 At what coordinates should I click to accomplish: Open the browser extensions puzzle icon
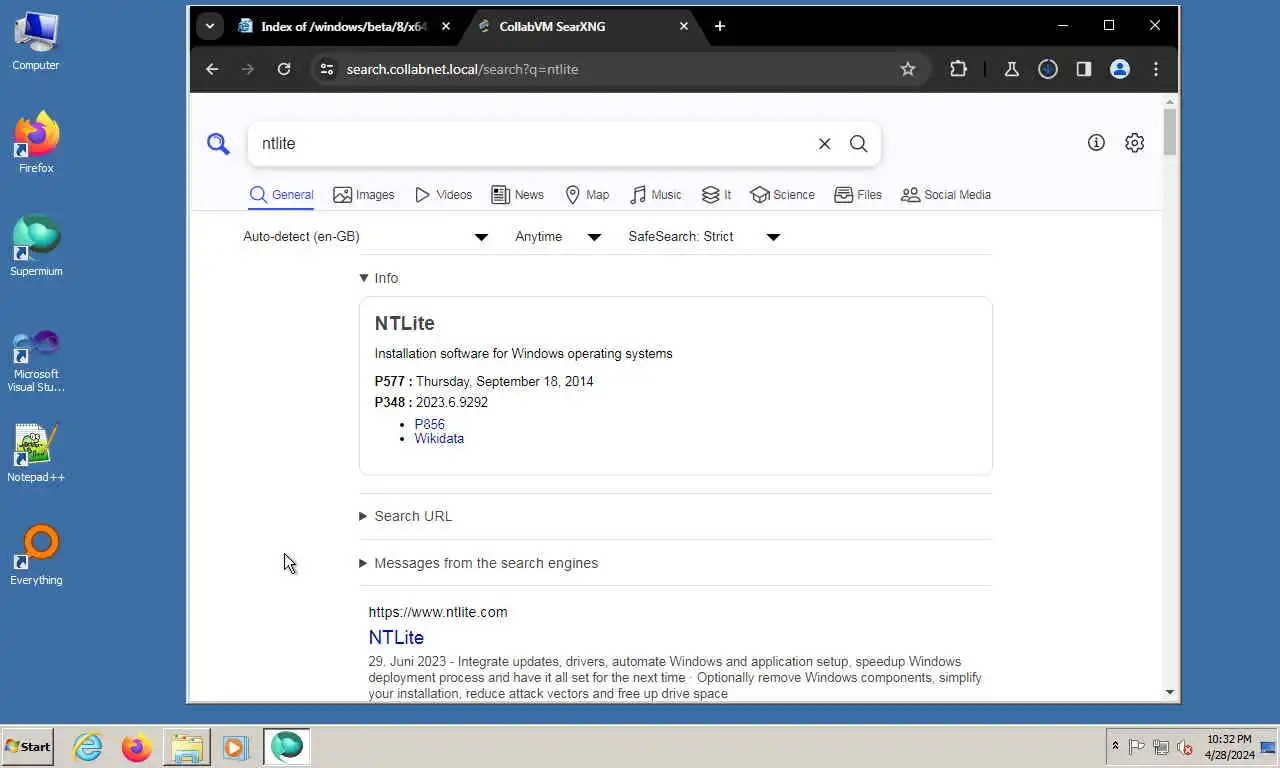coord(958,69)
